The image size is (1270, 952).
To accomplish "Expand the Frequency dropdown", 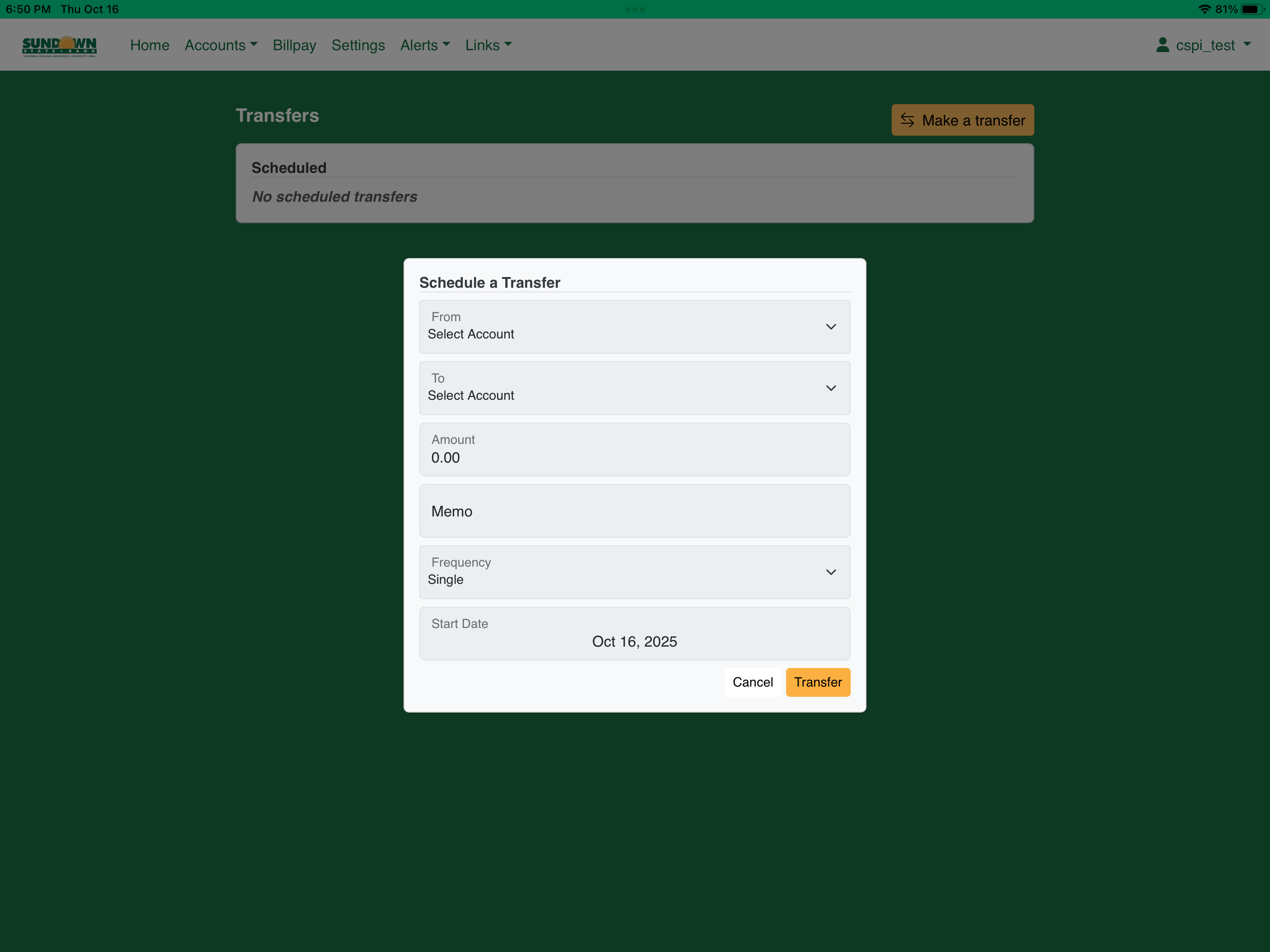I will (x=635, y=572).
